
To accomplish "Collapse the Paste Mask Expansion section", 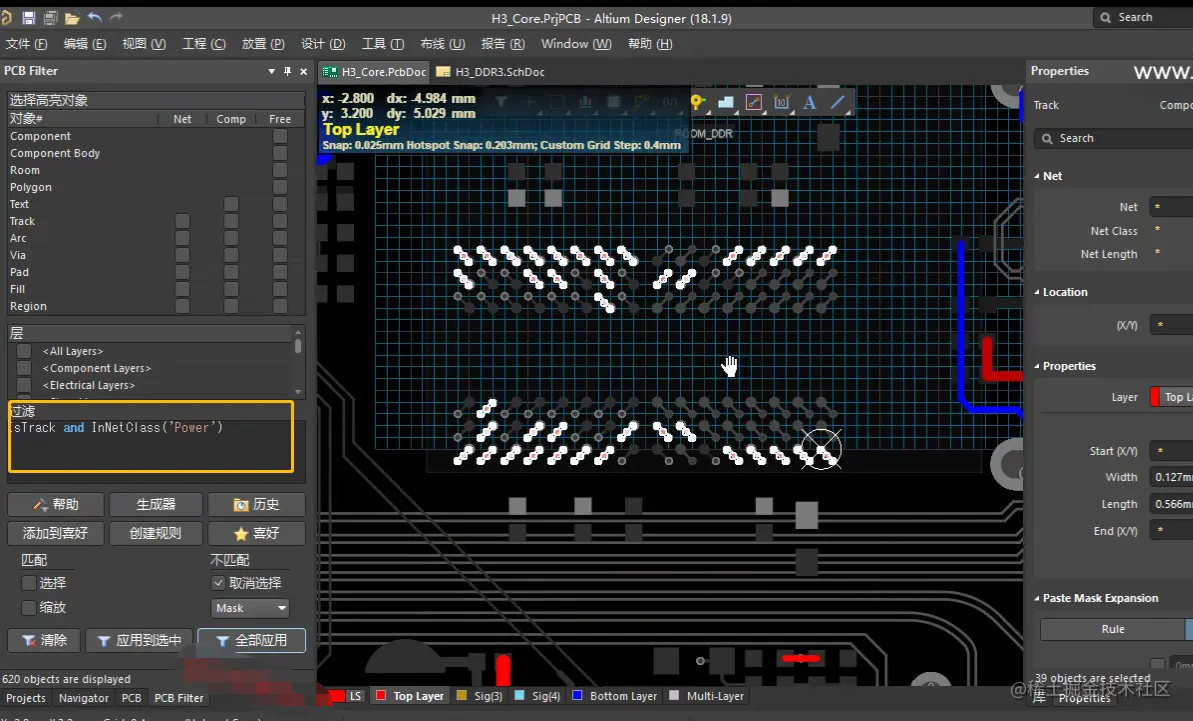I will pos(1037,597).
